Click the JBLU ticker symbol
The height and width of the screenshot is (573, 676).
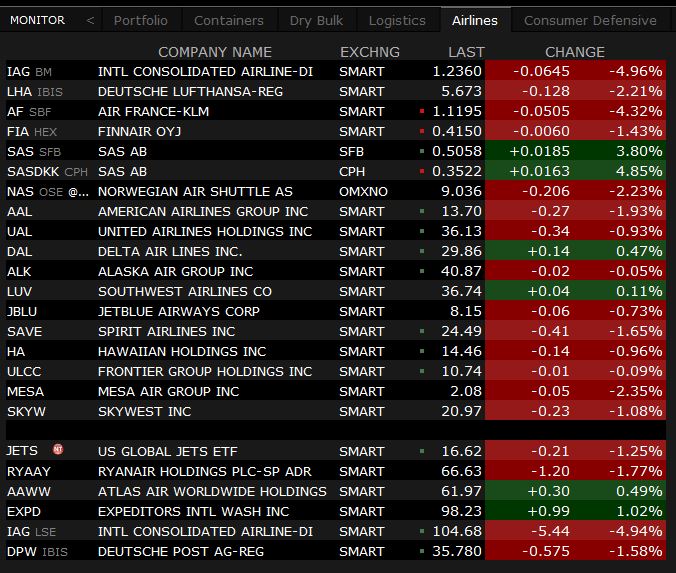(22, 311)
